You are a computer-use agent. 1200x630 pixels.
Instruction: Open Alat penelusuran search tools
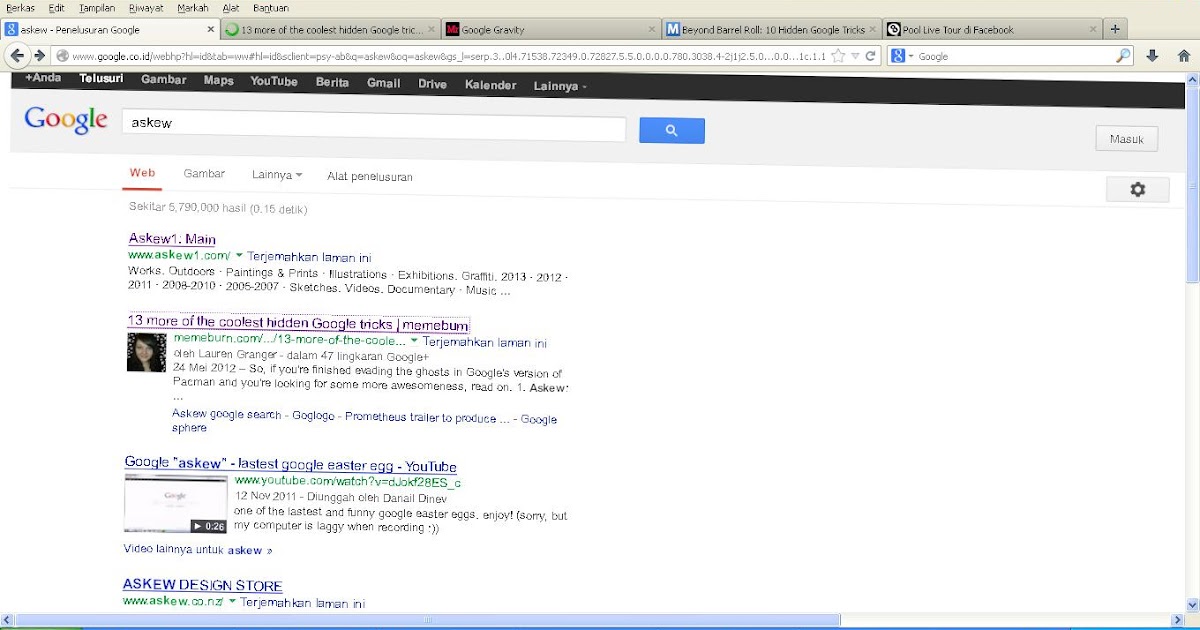(x=370, y=177)
